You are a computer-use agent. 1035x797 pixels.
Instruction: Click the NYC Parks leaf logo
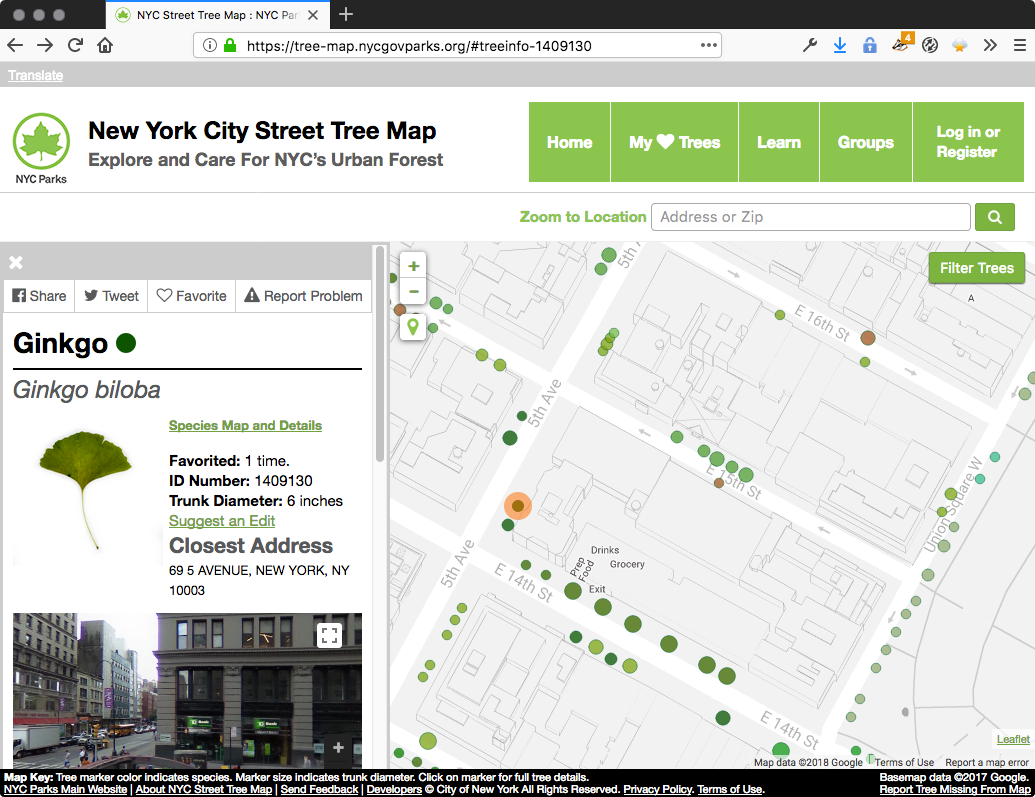(x=41, y=141)
